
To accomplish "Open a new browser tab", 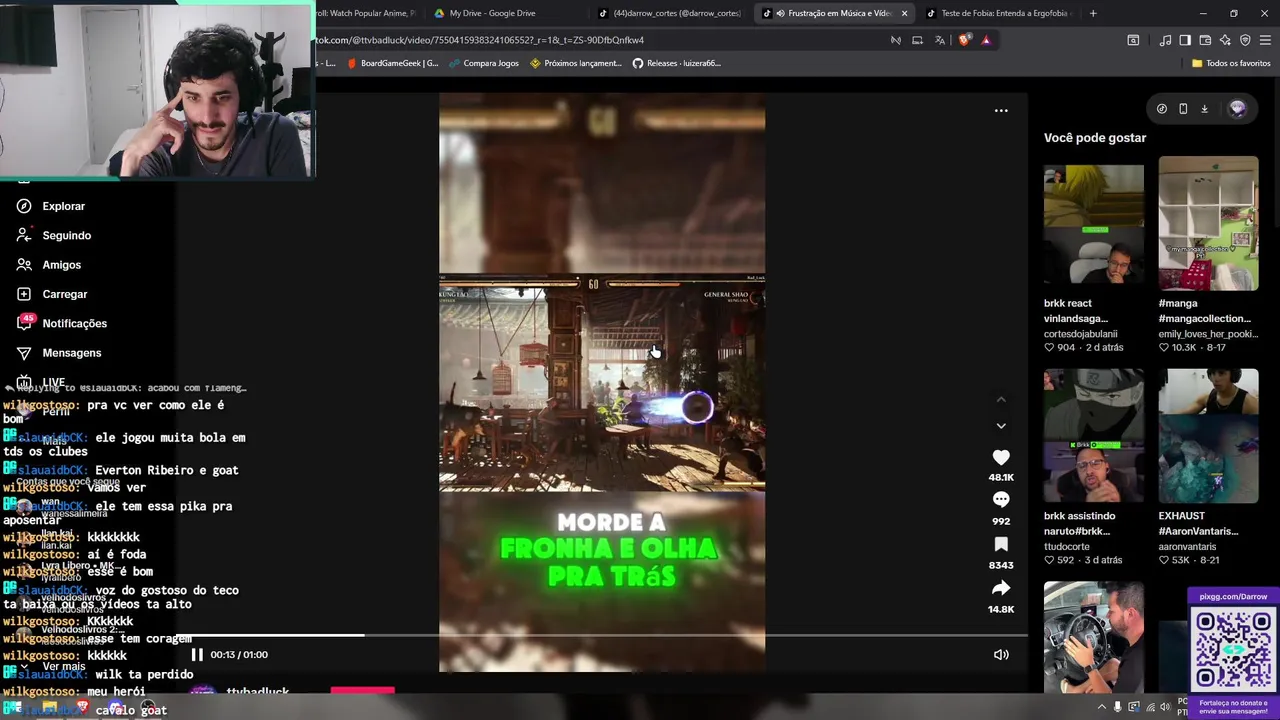I will 1093,13.
